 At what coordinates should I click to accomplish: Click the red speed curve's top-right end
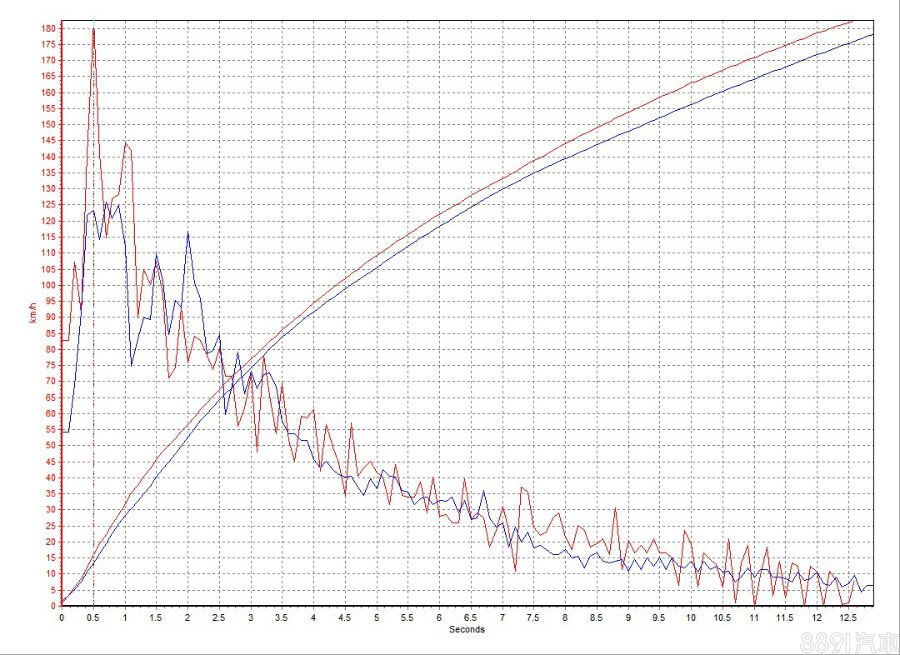point(850,21)
